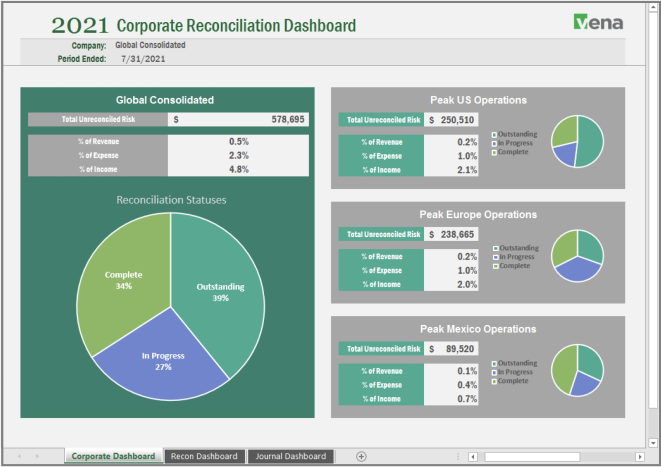Open the Journal Dashboard tab
The height and width of the screenshot is (467, 661).
tap(290, 456)
